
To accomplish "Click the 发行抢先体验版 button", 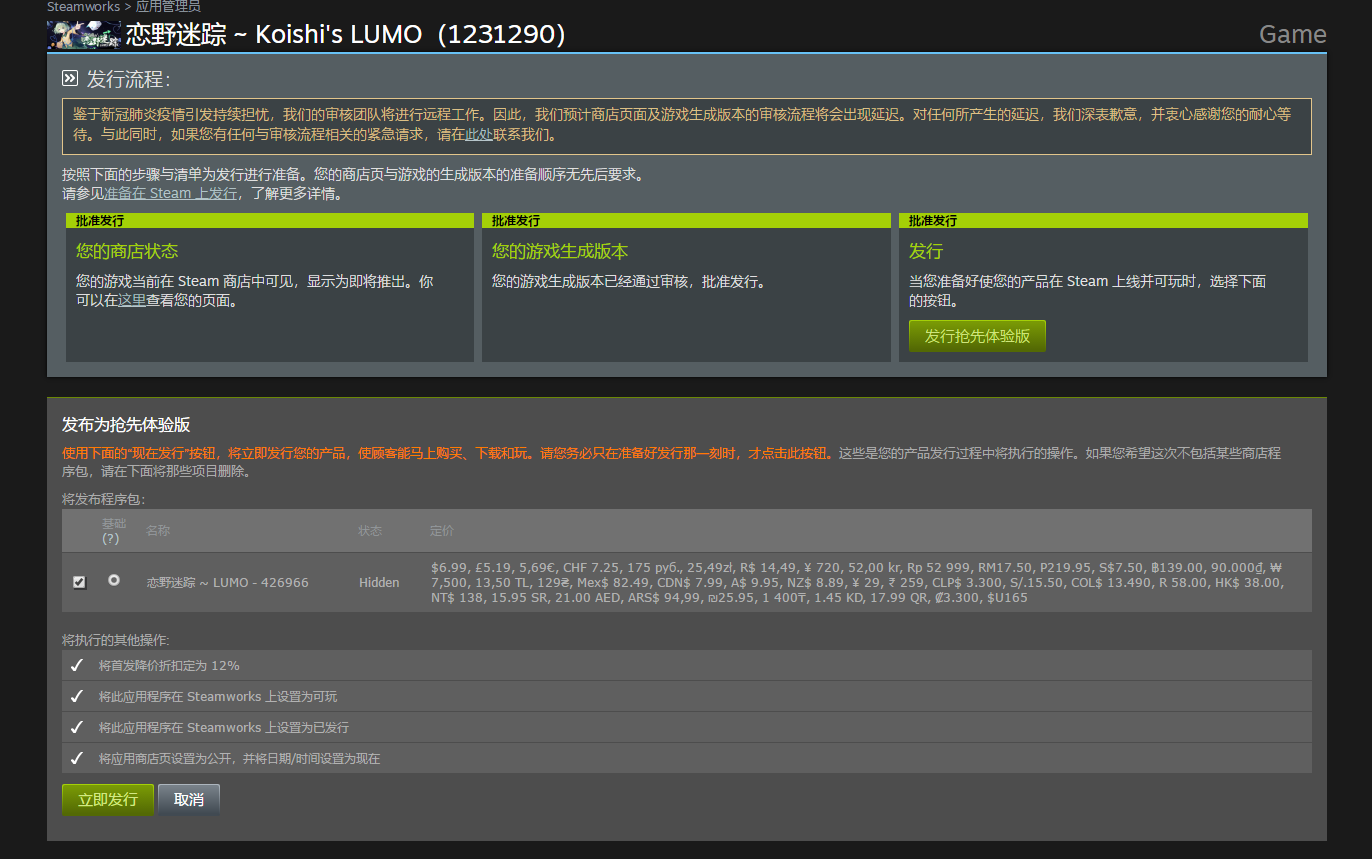I will tap(977, 336).
